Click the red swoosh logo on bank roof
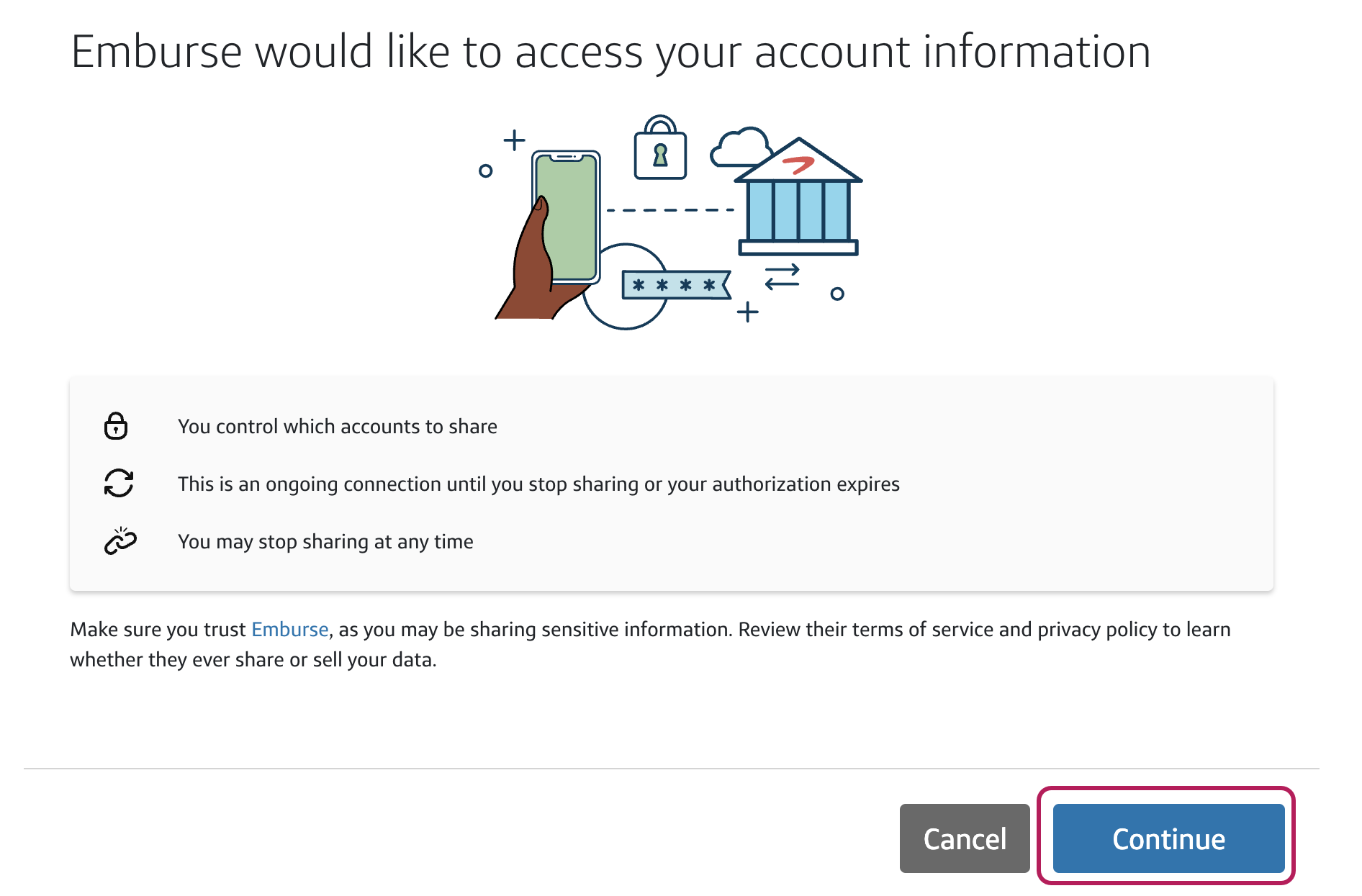Viewport: 1362px width, 896px height. click(798, 165)
